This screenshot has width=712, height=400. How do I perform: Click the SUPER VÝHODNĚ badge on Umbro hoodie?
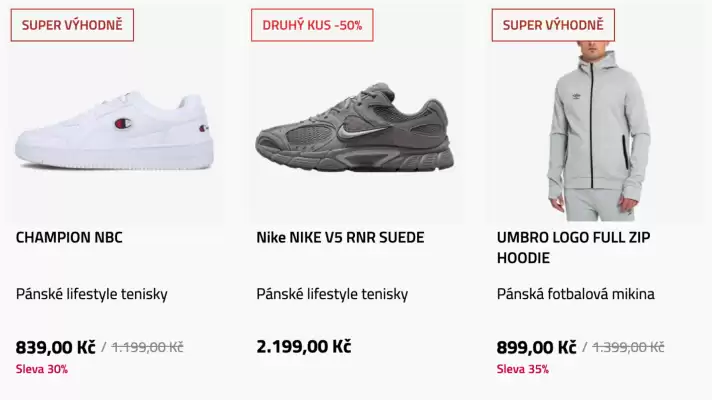pos(553,25)
